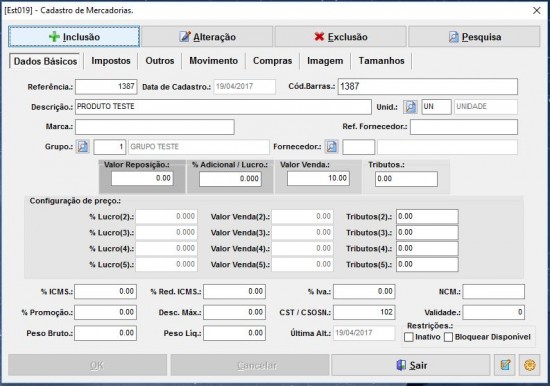The height and width of the screenshot is (386, 550).
Task: Open the Compras tab
Action: coord(273,61)
